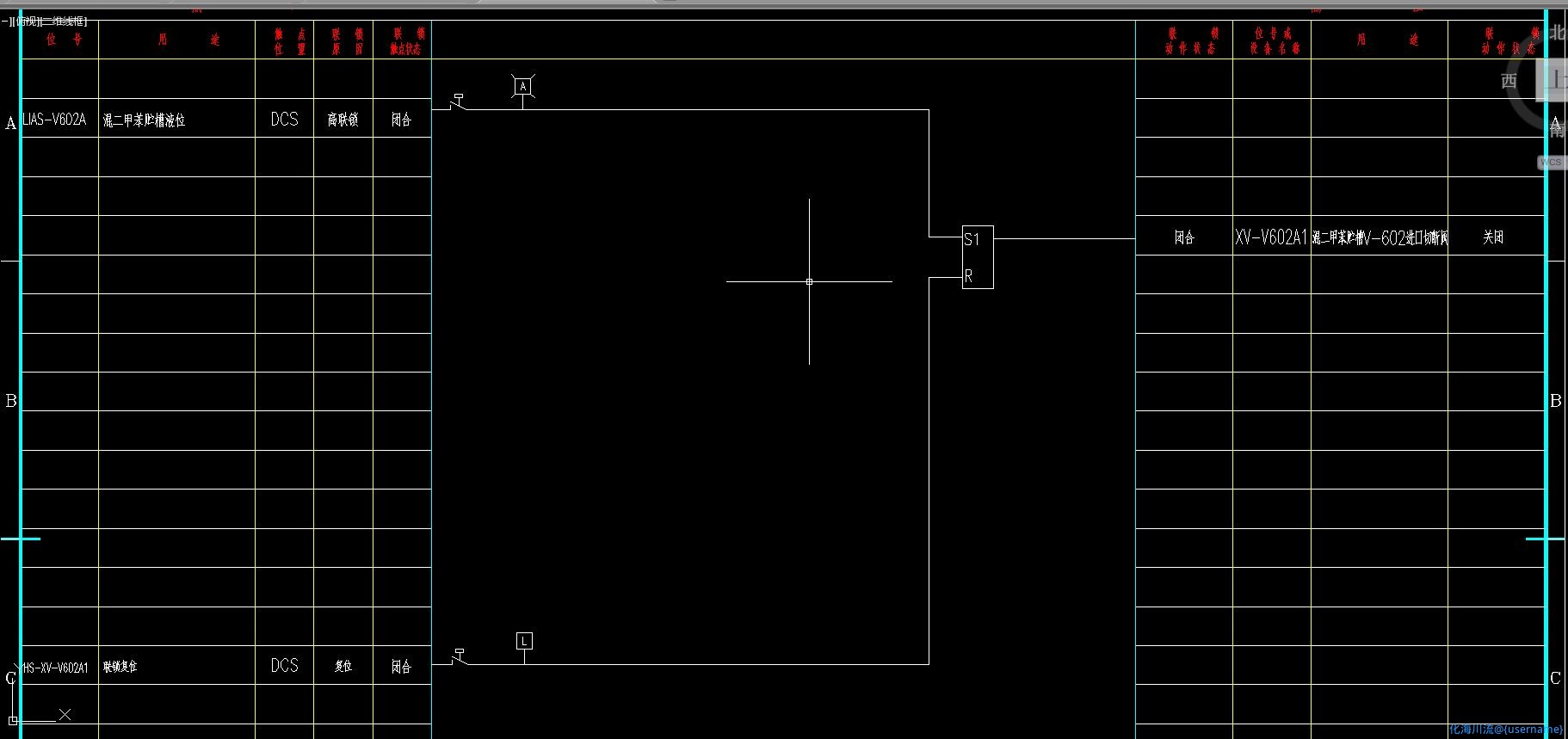Click the left table 用途 header
This screenshot has width=1568, height=739.
[188, 40]
